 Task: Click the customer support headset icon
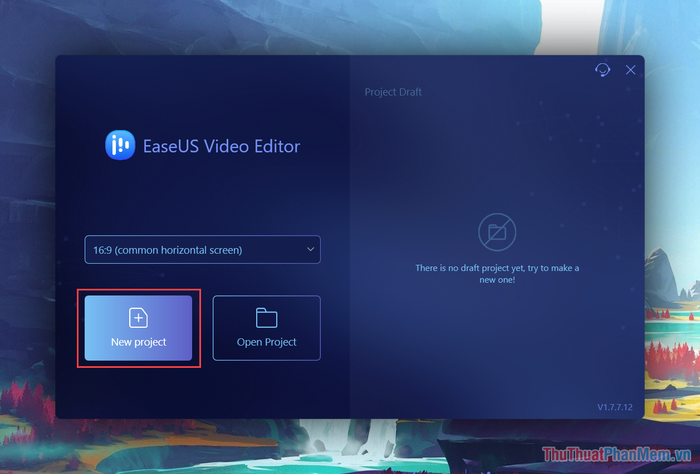tap(602, 70)
